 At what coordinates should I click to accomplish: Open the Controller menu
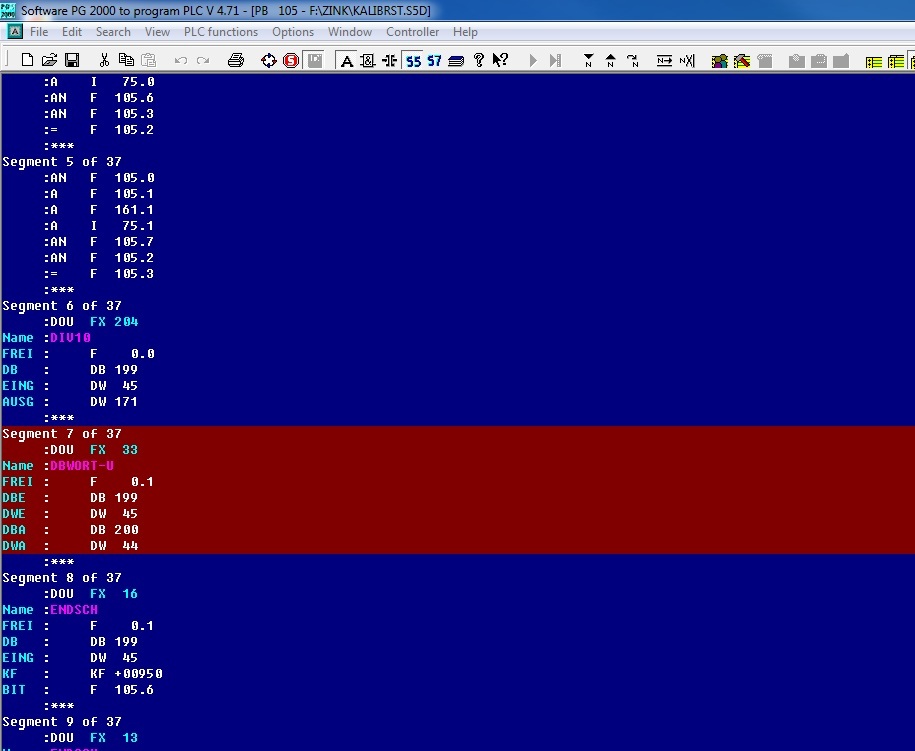pos(412,32)
